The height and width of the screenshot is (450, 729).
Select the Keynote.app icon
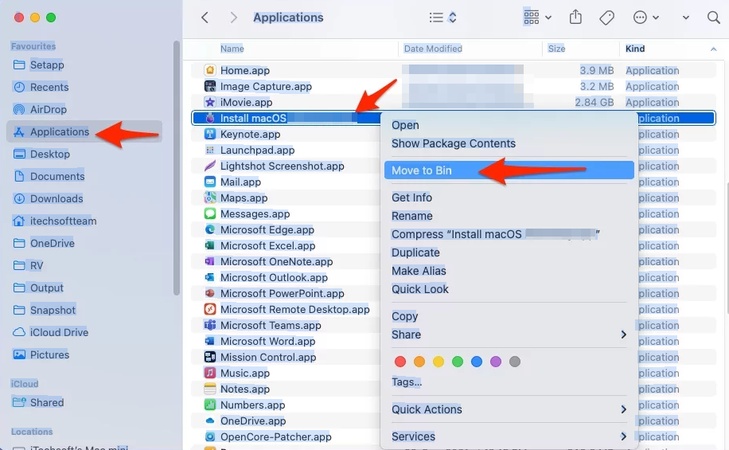click(x=210, y=134)
